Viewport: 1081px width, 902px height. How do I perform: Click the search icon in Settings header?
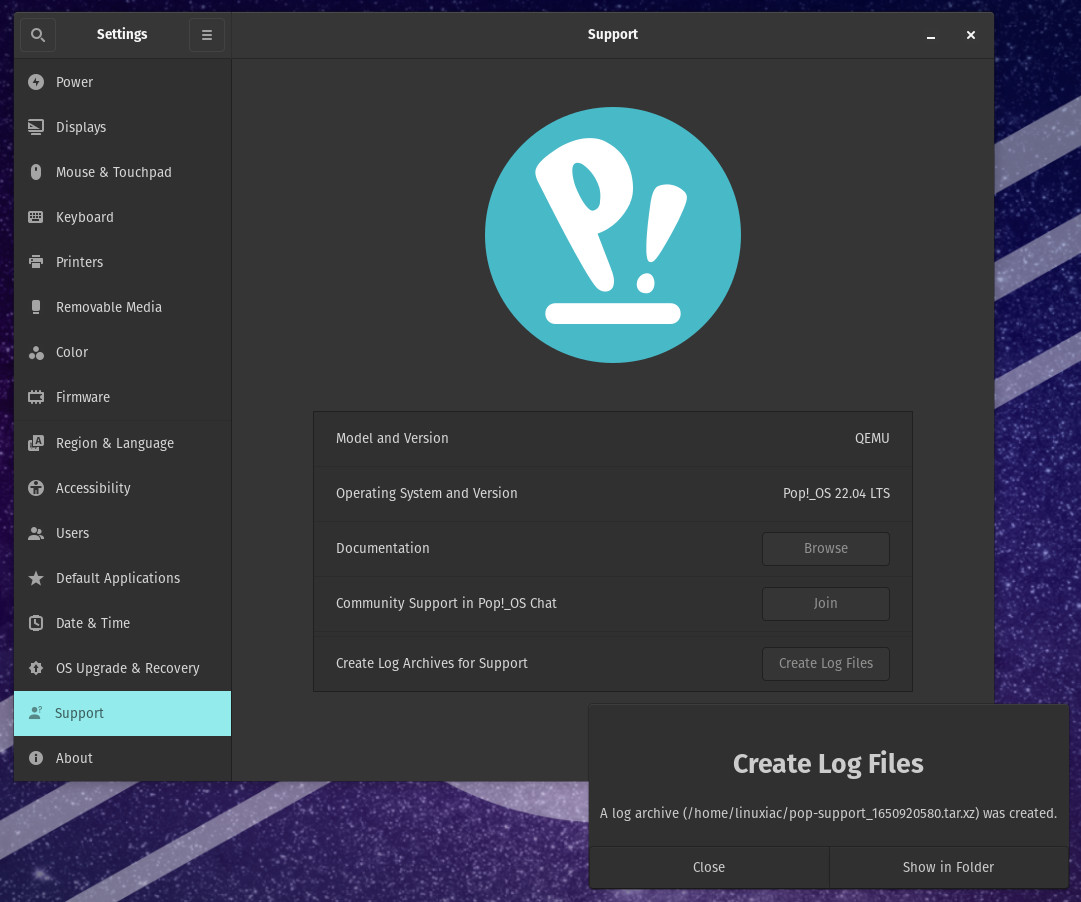pyautogui.click(x=38, y=34)
